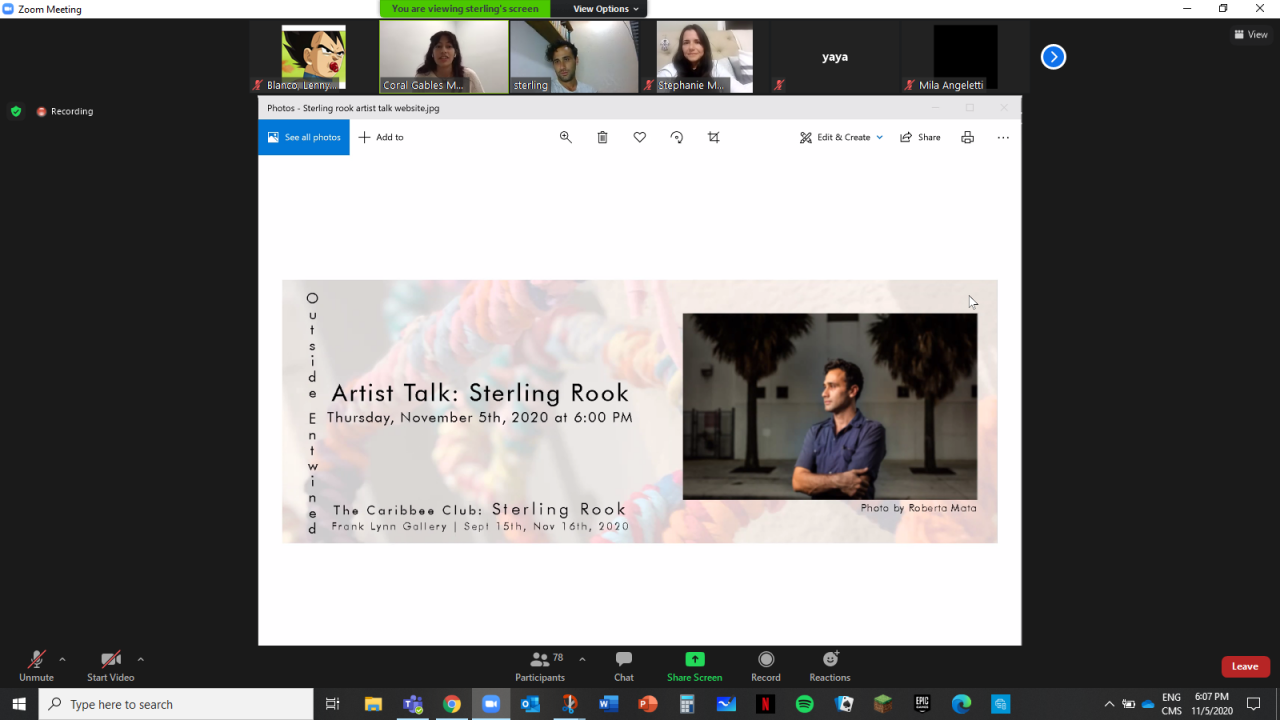Select sterling's participant video thumbnail
1280x720 pixels.
coord(574,57)
